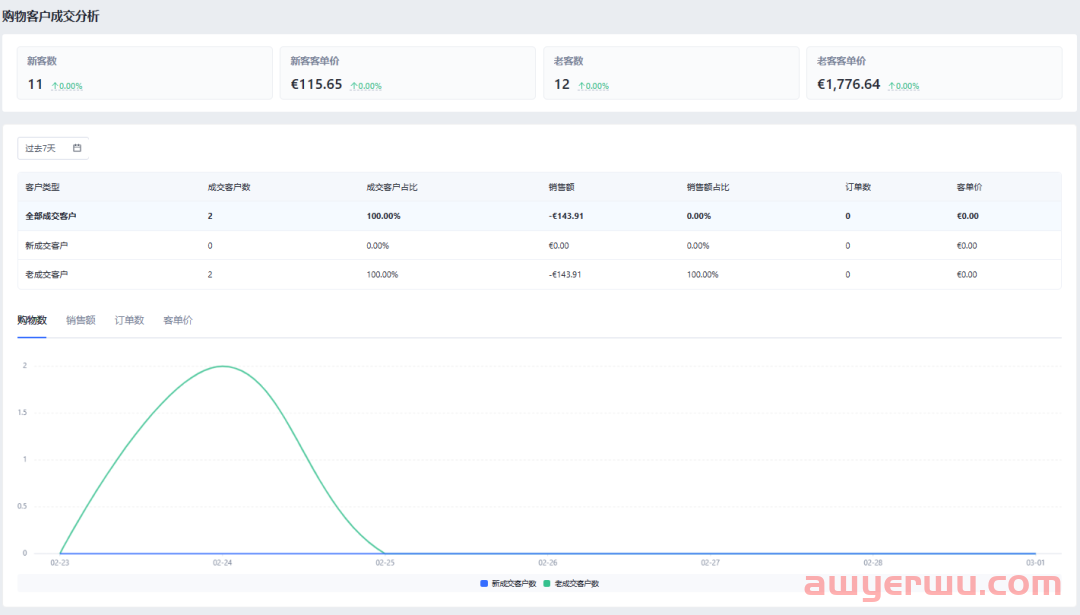The height and width of the screenshot is (615, 1080).
Task: Select the 老成交客户 table row
Action: tap(539, 274)
